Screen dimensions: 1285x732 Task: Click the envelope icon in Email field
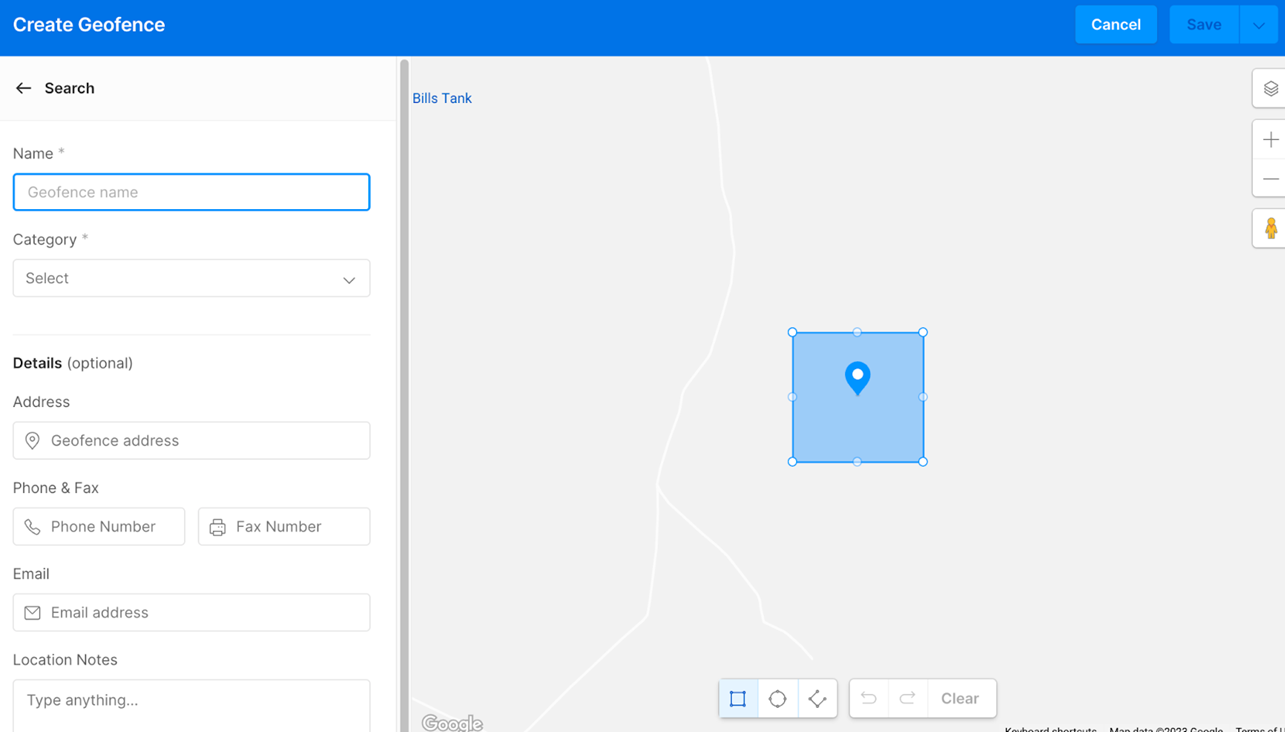pos(33,613)
